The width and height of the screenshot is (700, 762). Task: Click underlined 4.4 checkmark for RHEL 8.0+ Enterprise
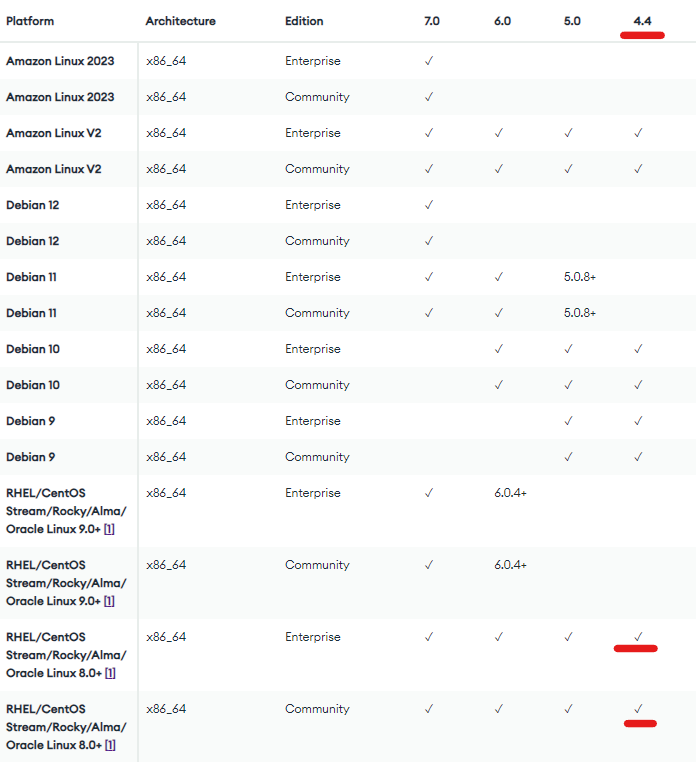(638, 637)
